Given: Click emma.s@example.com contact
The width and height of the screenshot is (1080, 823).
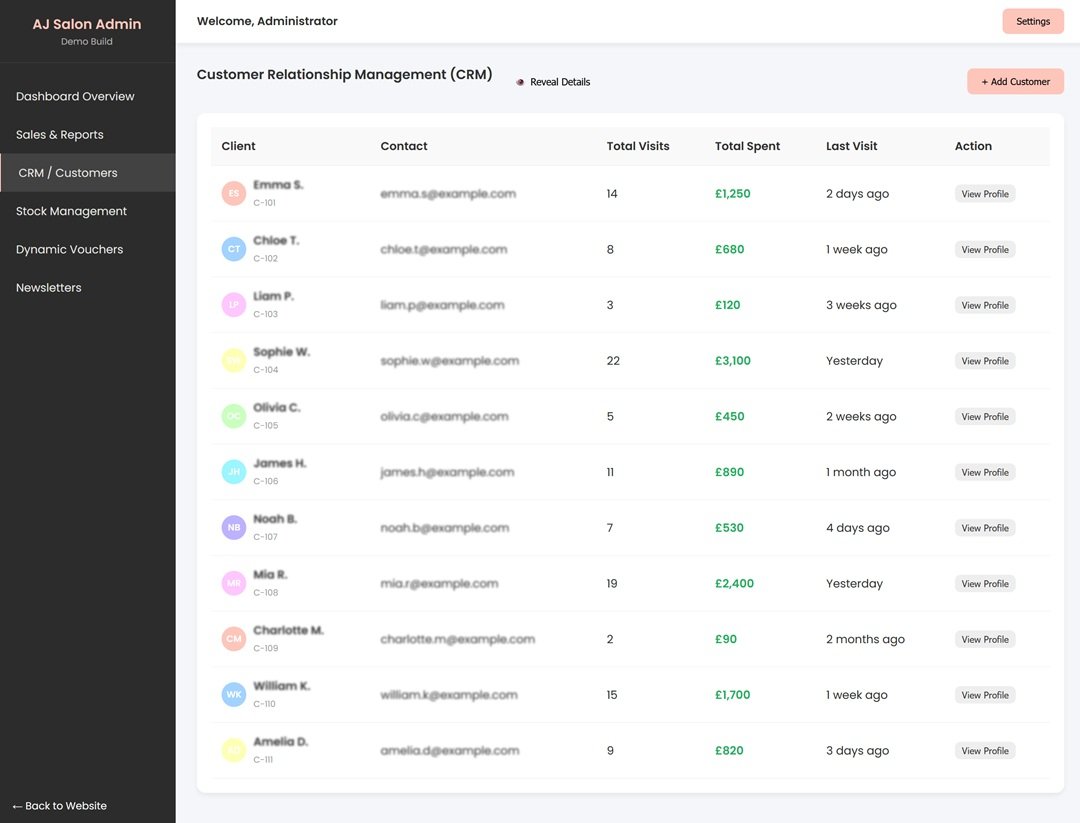Looking at the screenshot, I should [x=448, y=194].
